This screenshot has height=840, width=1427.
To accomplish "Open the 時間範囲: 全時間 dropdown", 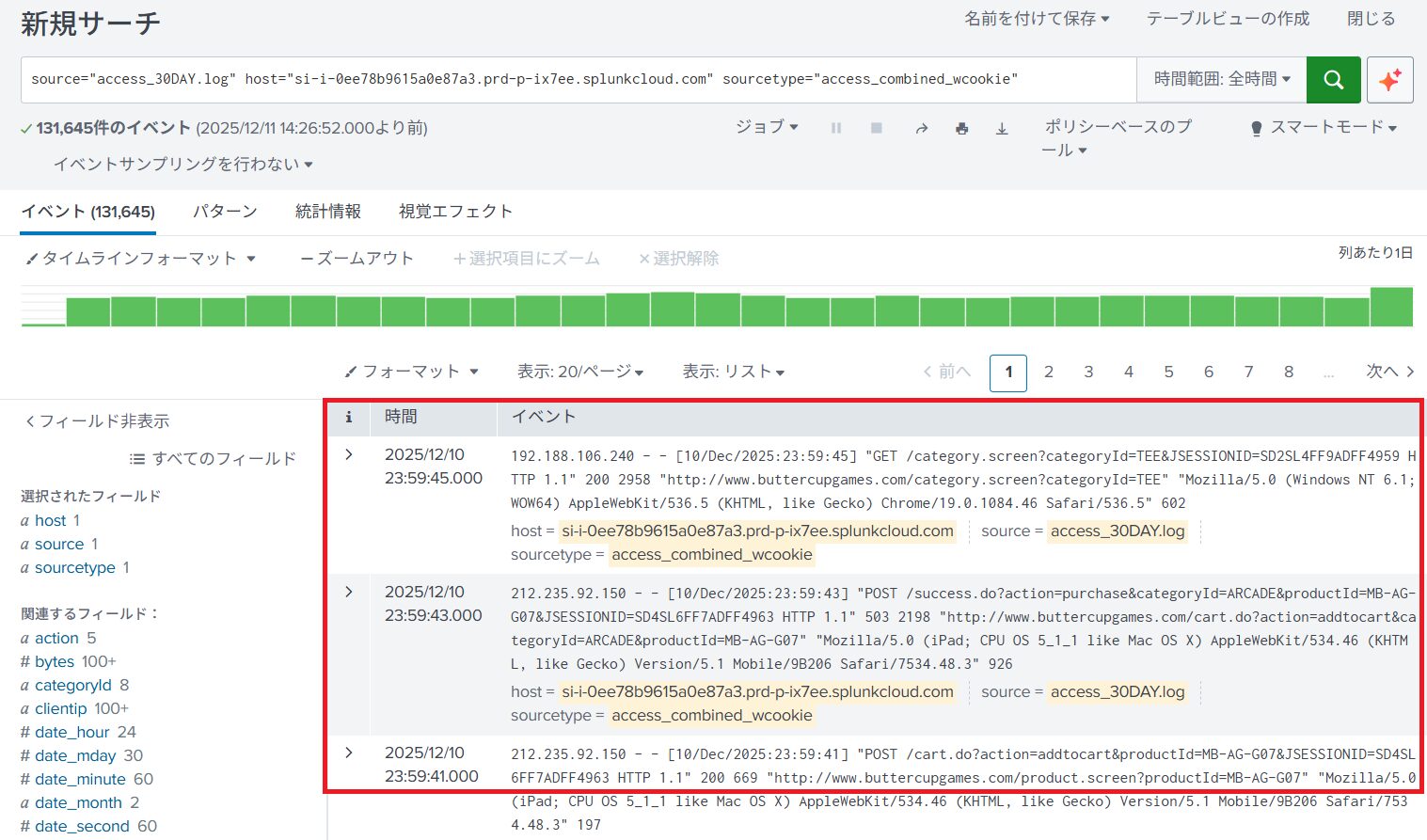I will coord(1221,80).
